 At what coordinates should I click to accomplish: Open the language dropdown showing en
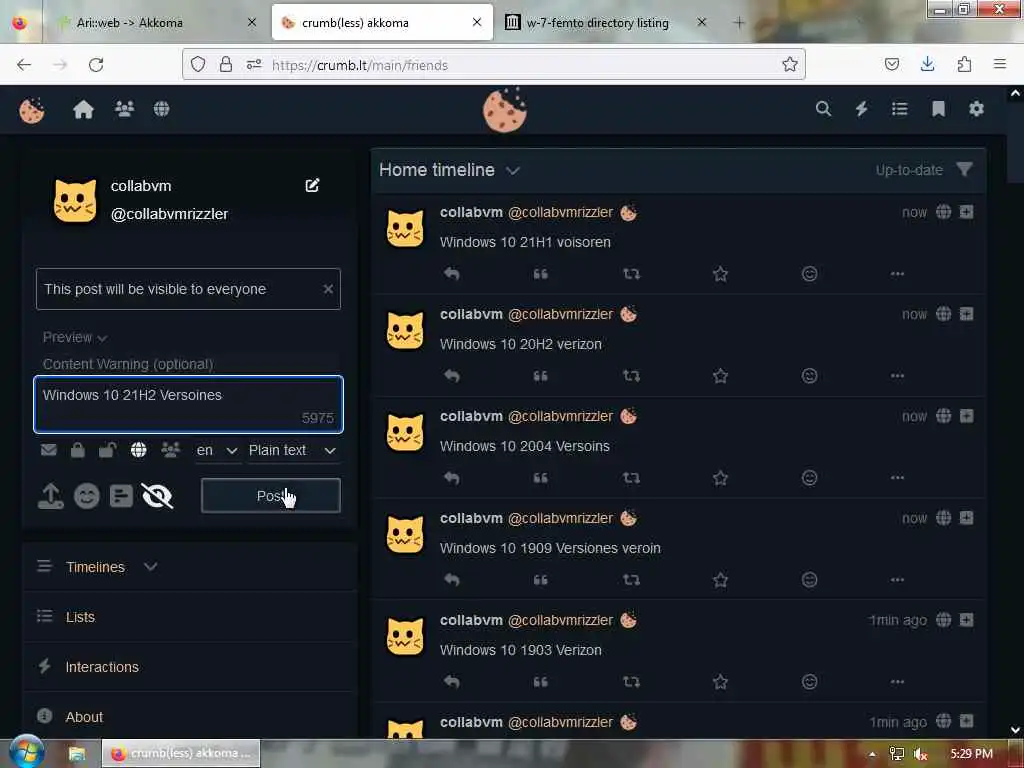tap(217, 451)
